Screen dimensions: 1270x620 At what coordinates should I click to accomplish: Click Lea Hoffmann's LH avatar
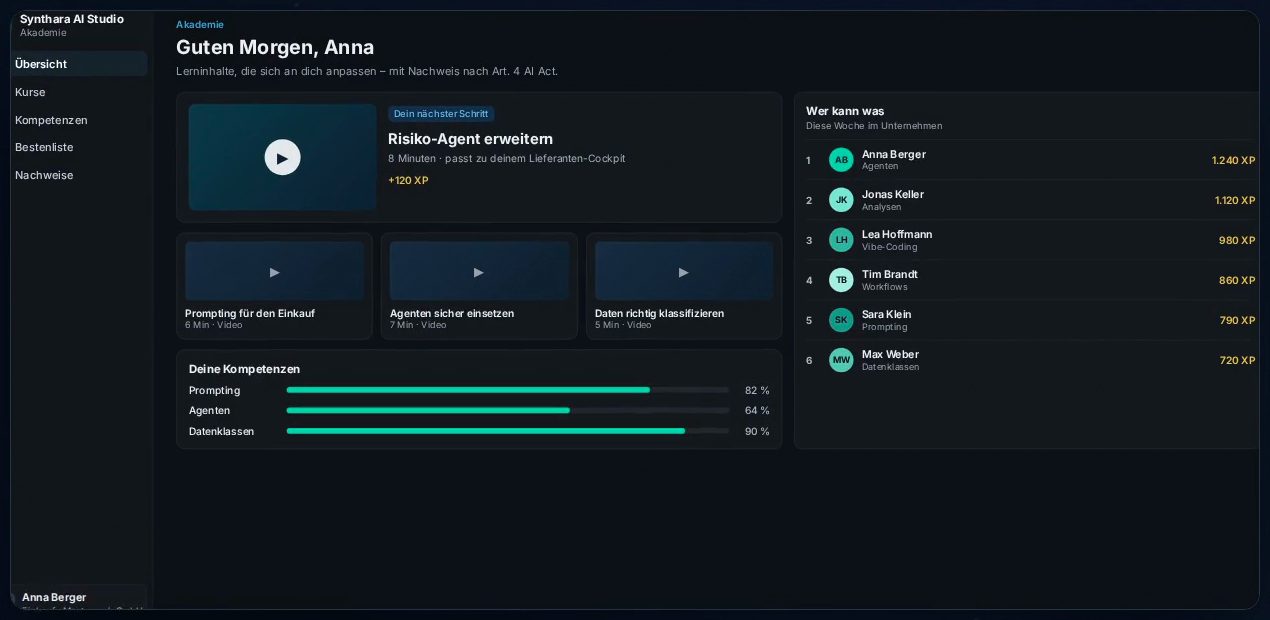pyautogui.click(x=841, y=240)
